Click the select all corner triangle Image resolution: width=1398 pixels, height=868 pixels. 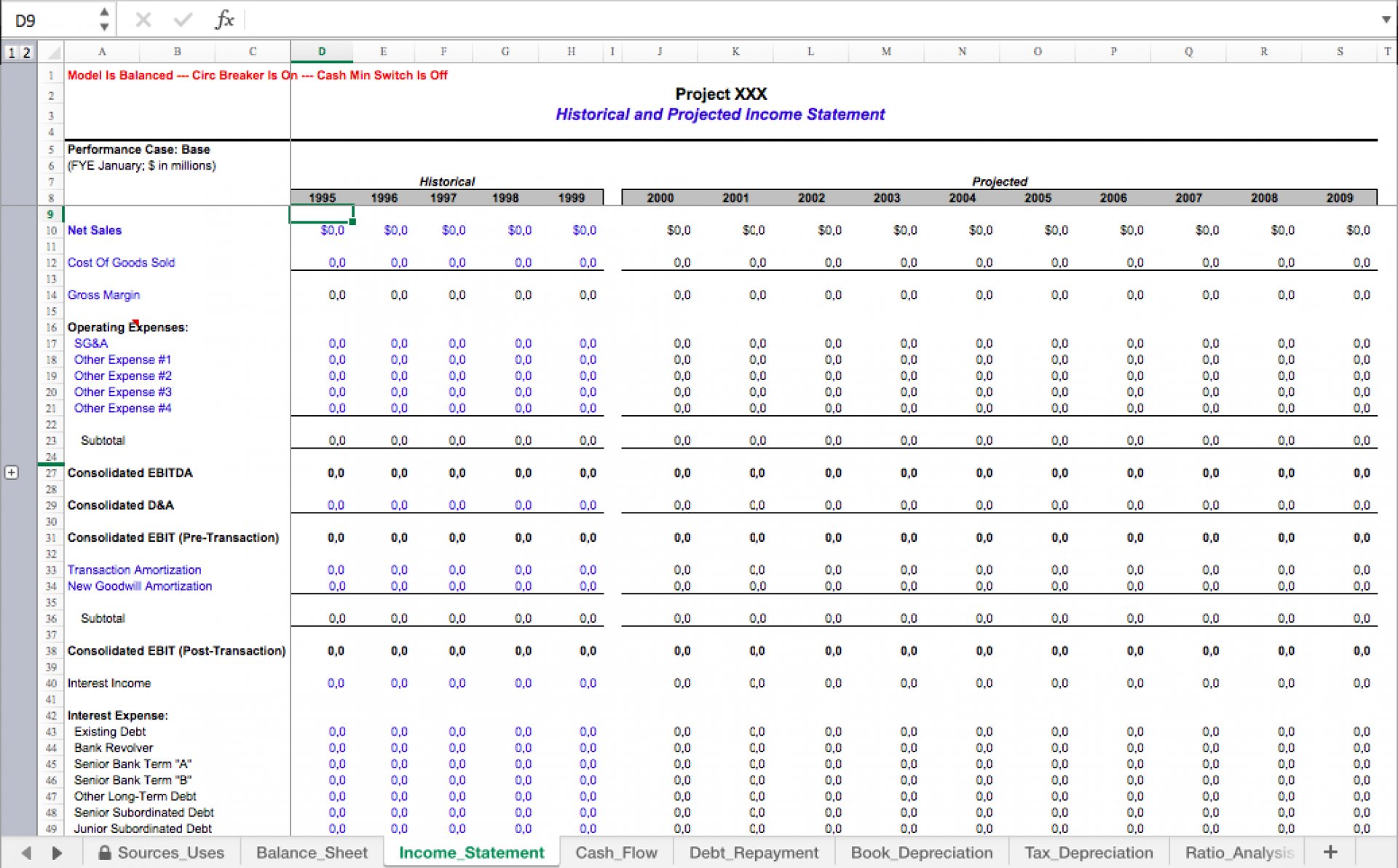point(52,52)
